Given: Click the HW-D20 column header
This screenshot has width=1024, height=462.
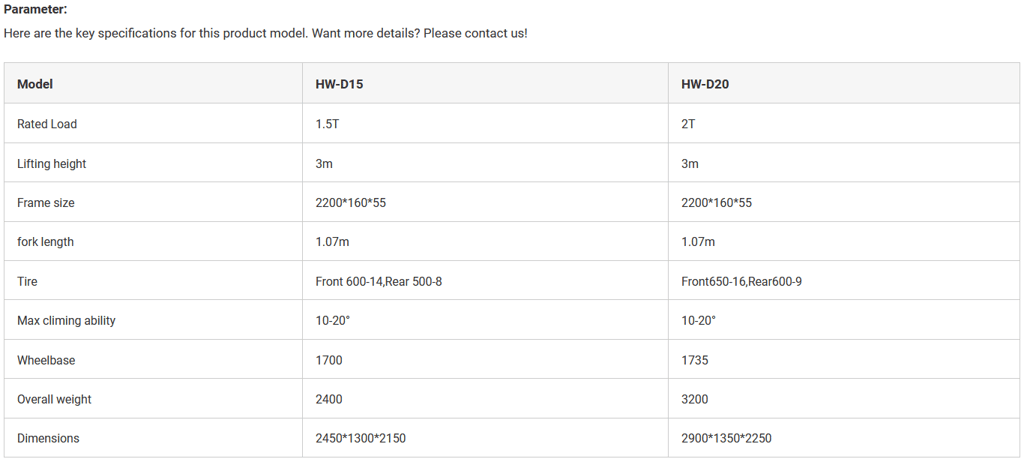Looking at the screenshot, I should tap(705, 84).
